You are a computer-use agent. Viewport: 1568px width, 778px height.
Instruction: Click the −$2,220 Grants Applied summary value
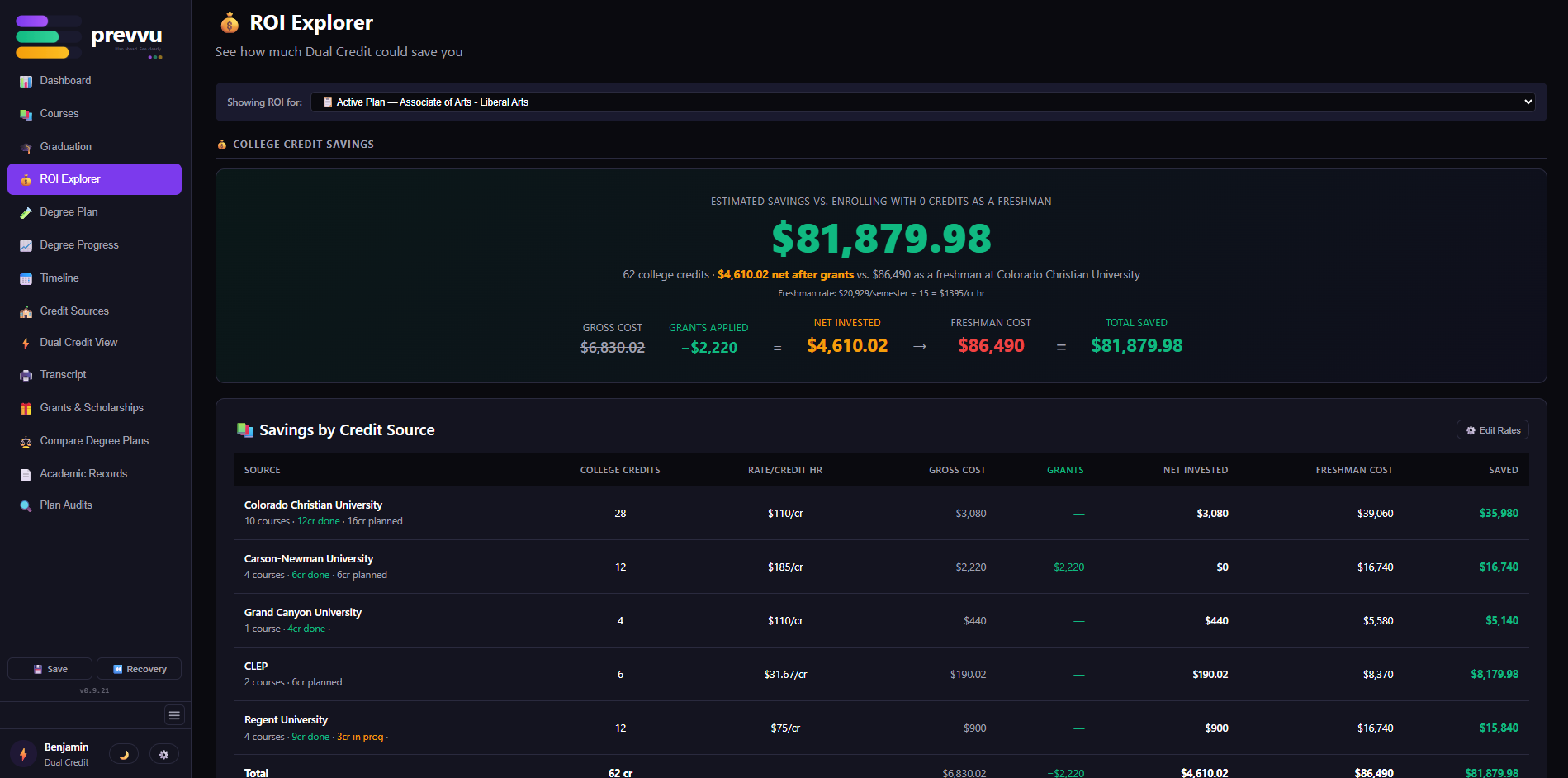pos(708,348)
